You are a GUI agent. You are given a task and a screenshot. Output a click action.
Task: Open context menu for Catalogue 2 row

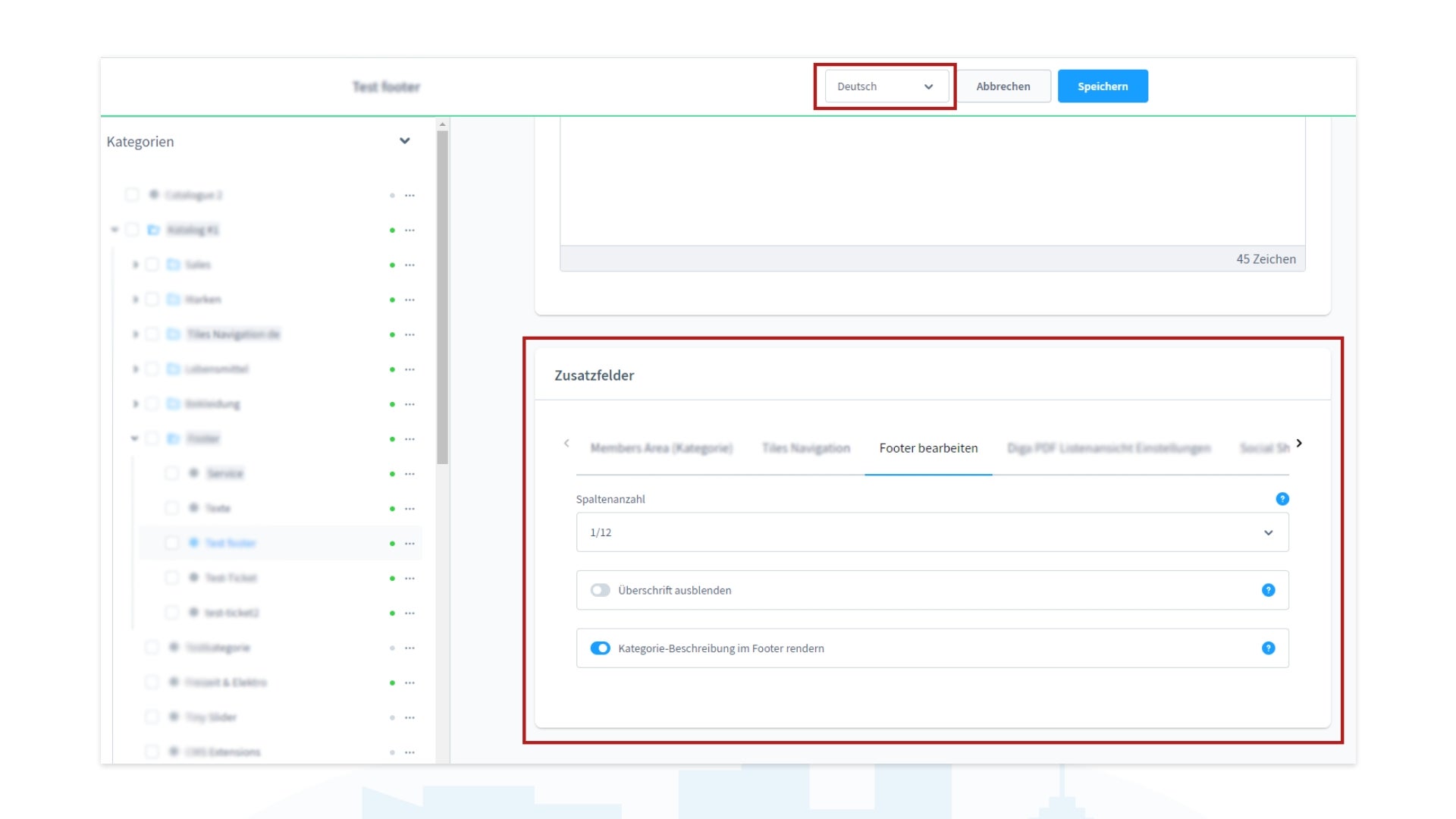pos(409,196)
